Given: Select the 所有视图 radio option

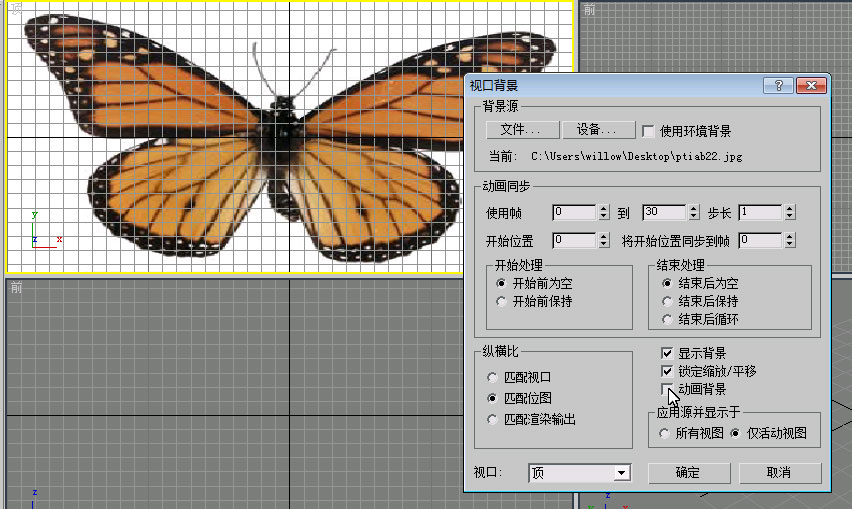Looking at the screenshot, I should [665, 434].
